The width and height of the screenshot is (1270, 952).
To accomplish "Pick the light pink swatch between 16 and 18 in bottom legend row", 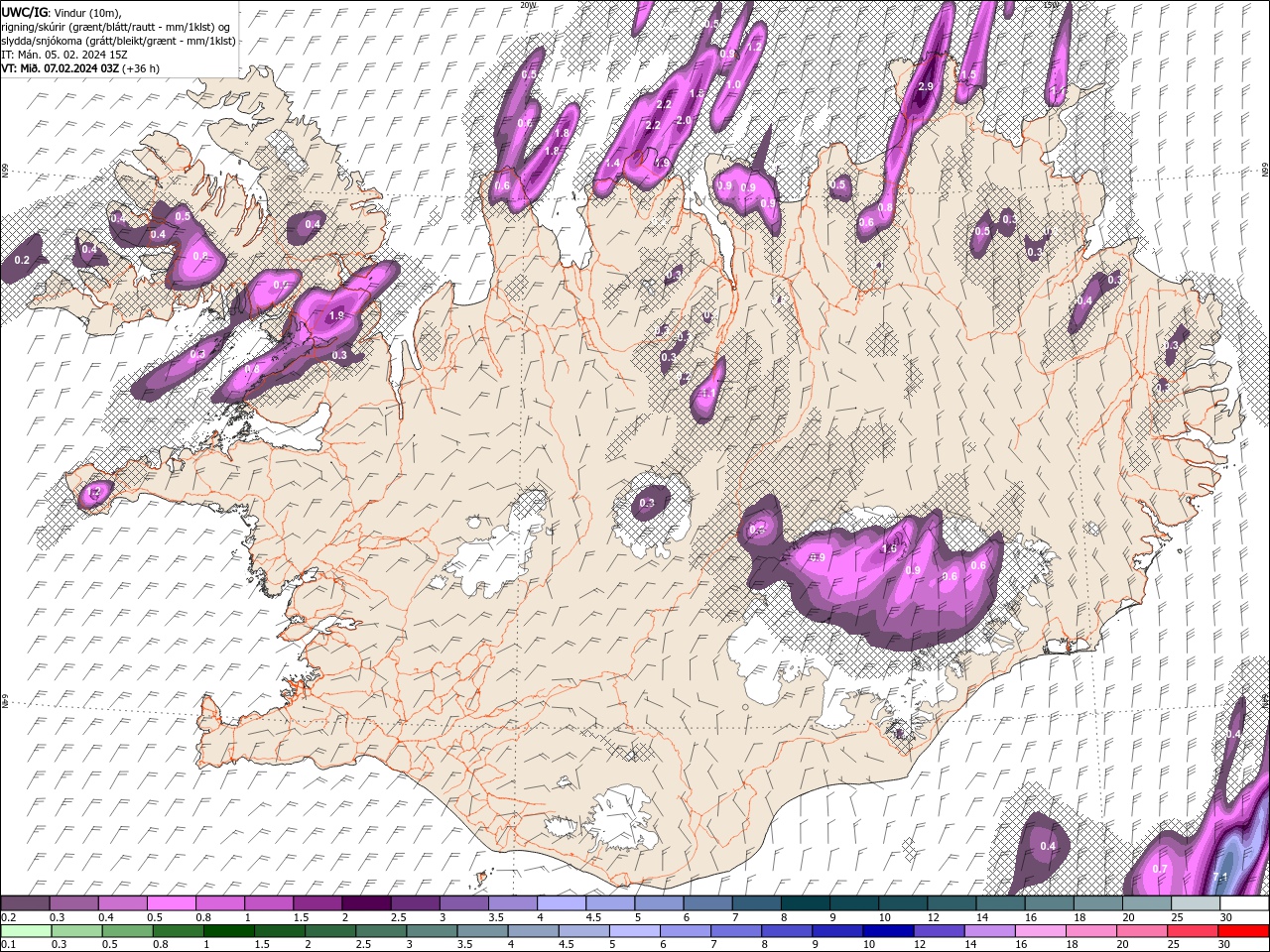I will pos(1041,930).
